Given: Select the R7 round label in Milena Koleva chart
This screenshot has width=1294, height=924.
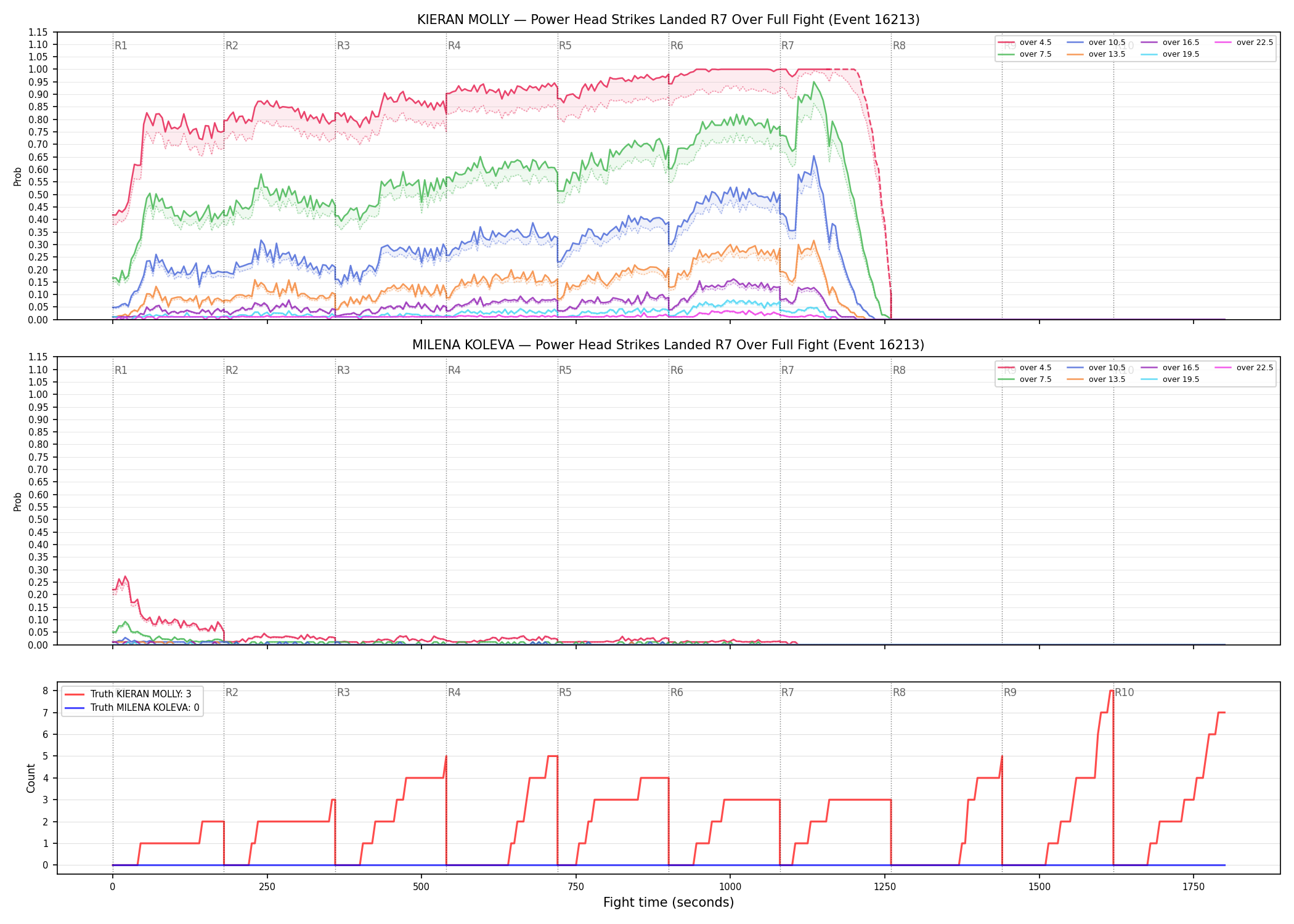Looking at the screenshot, I should pyautogui.click(x=787, y=370).
